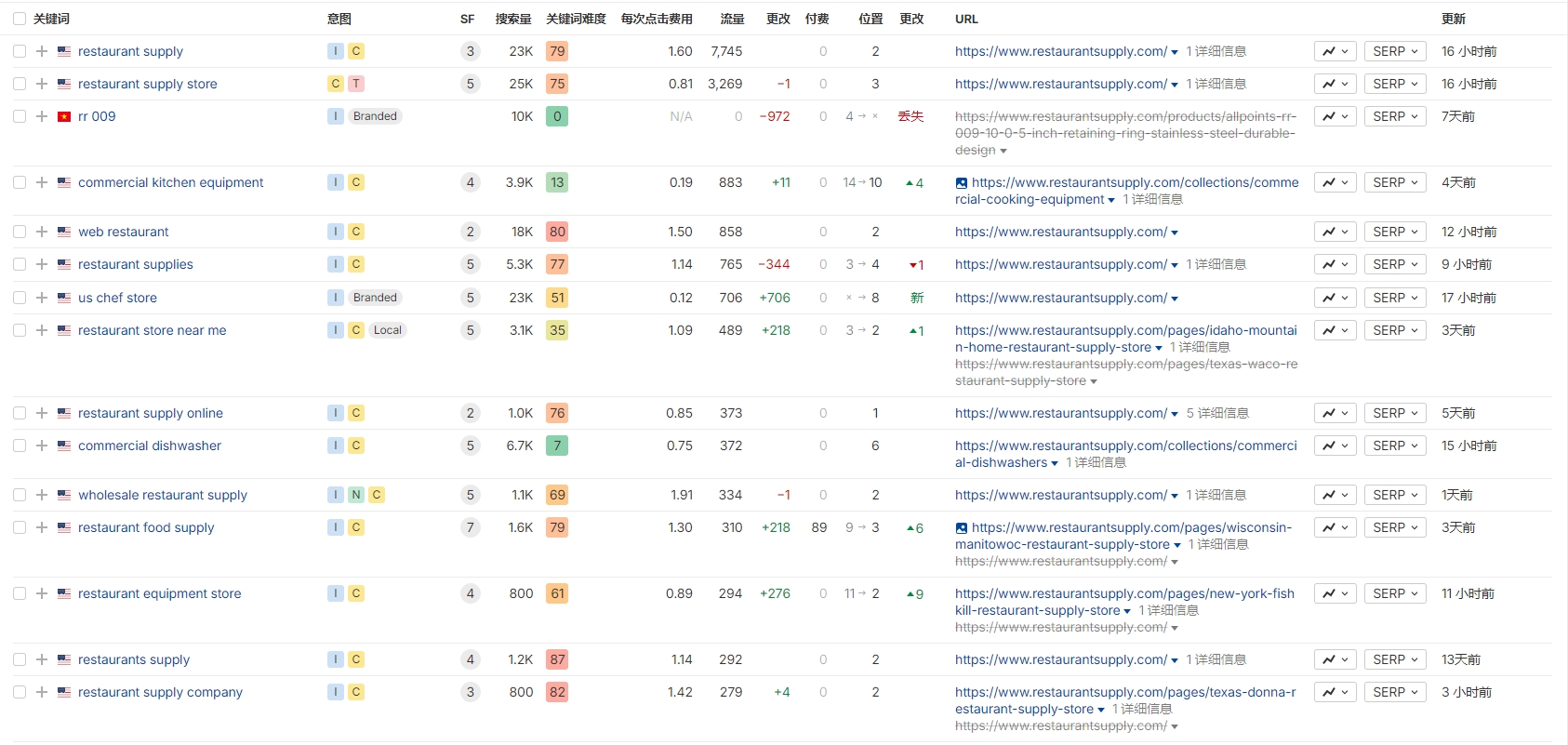Click the flag icon next to rr 009
1568x745 pixels.
pos(64,116)
